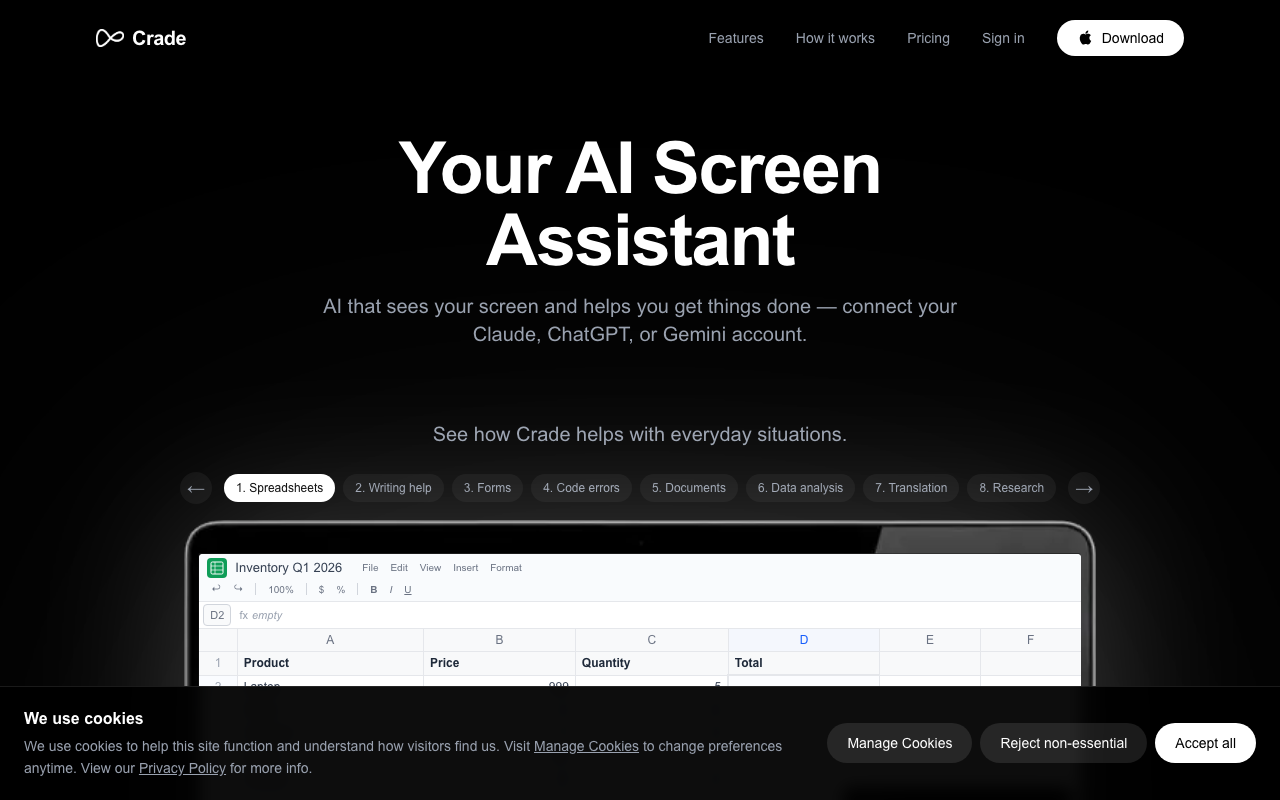
Task: Open the Features nav link
Action: pyautogui.click(x=736, y=38)
